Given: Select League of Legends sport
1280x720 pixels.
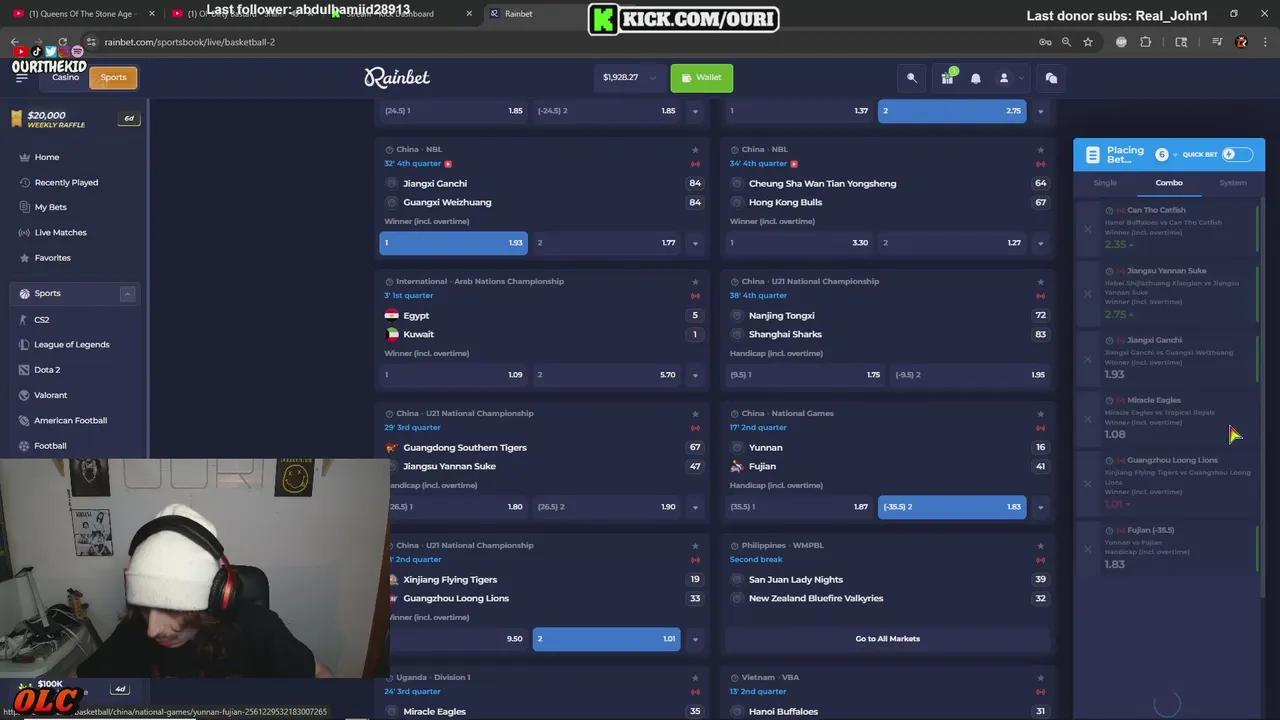Looking at the screenshot, I should [x=71, y=345].
